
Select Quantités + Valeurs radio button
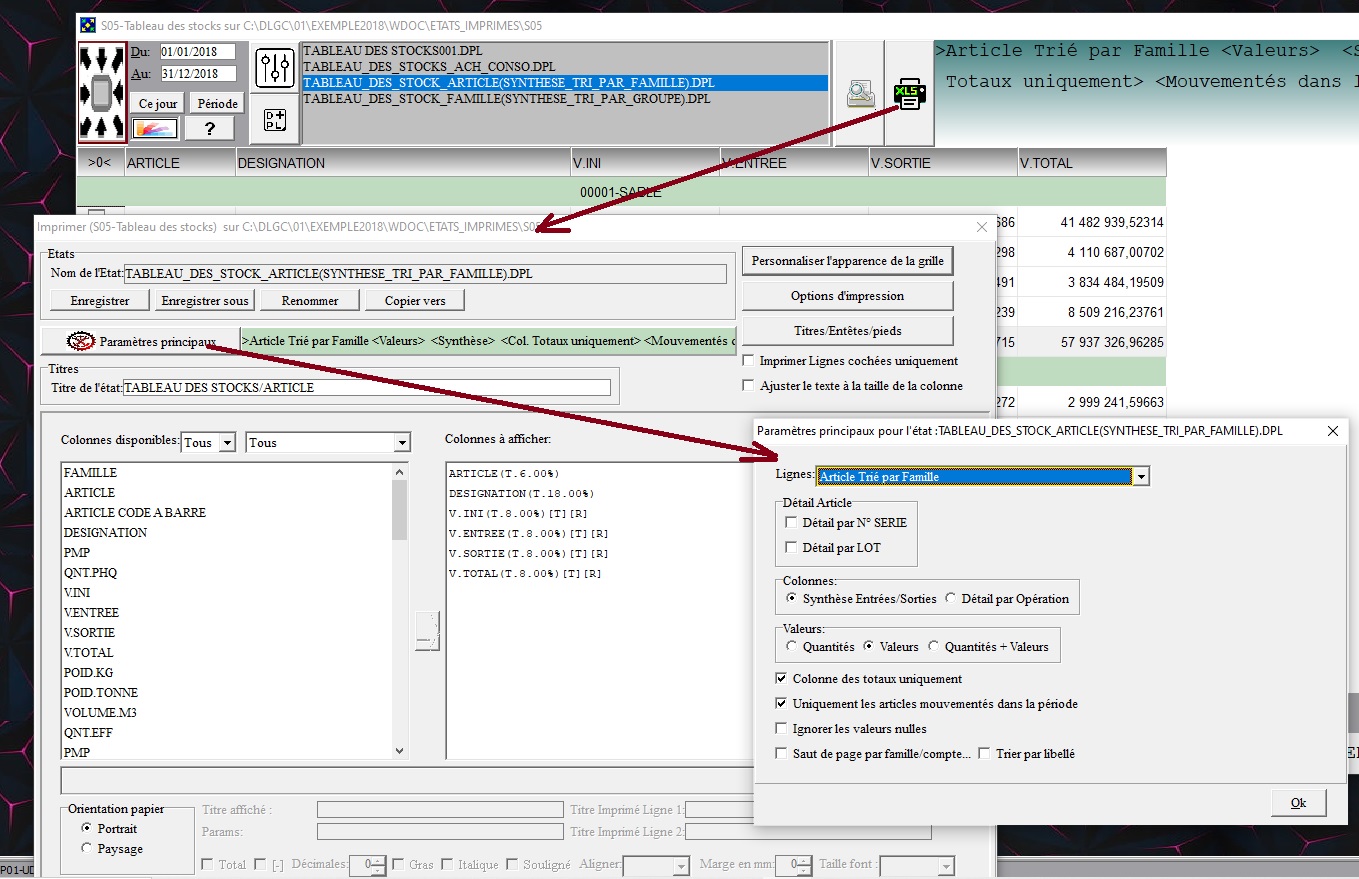[x=934, y=646]
